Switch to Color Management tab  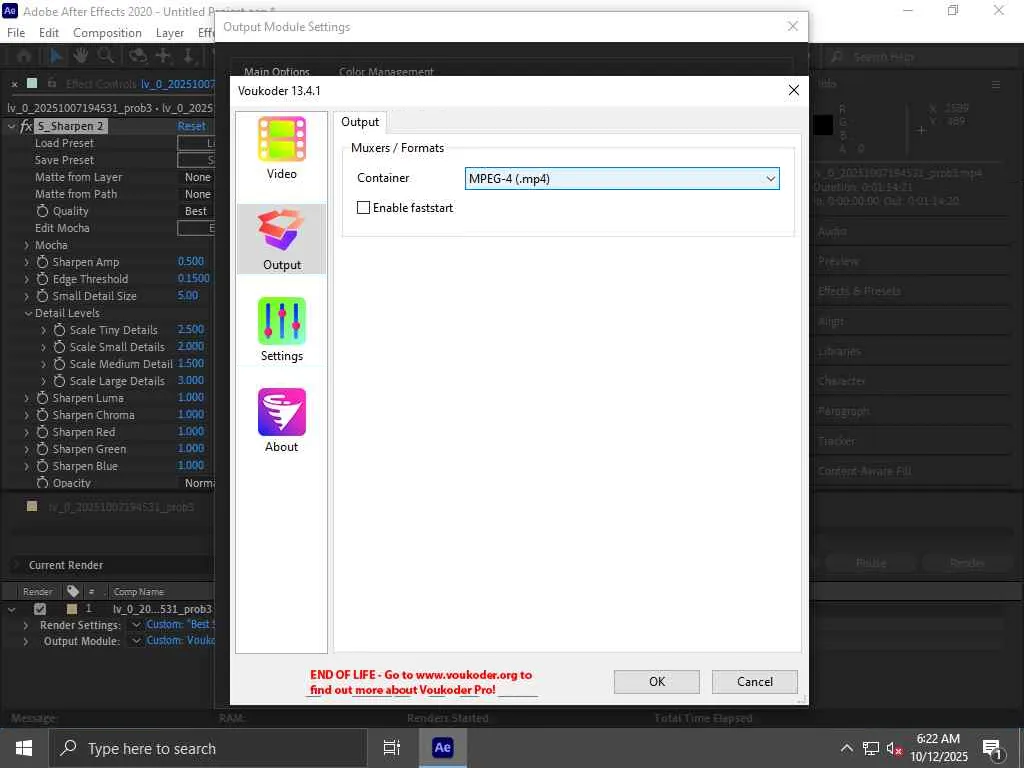(x=386, y=71)
